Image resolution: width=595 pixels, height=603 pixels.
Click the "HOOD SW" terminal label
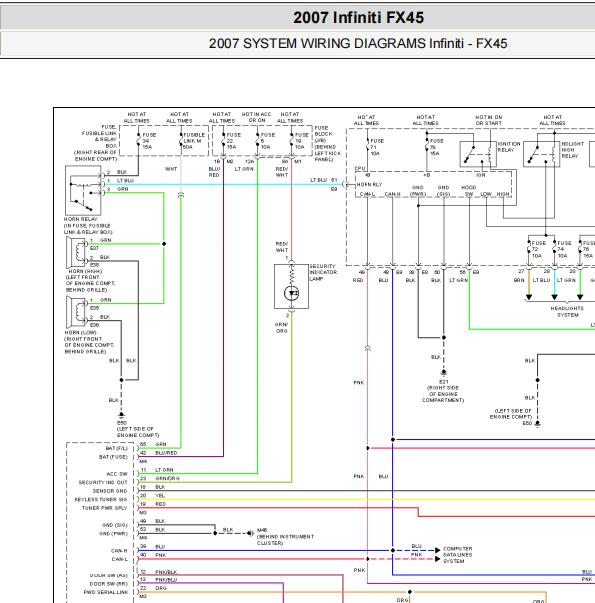coord(468,191)
